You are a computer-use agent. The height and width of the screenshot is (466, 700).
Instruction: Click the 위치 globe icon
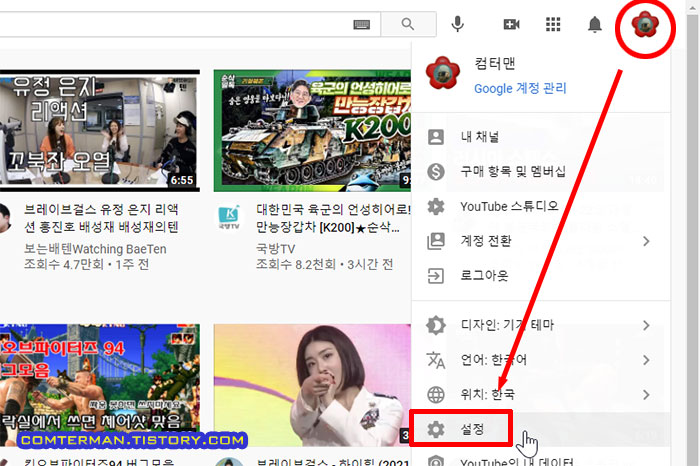click(436, 395)
